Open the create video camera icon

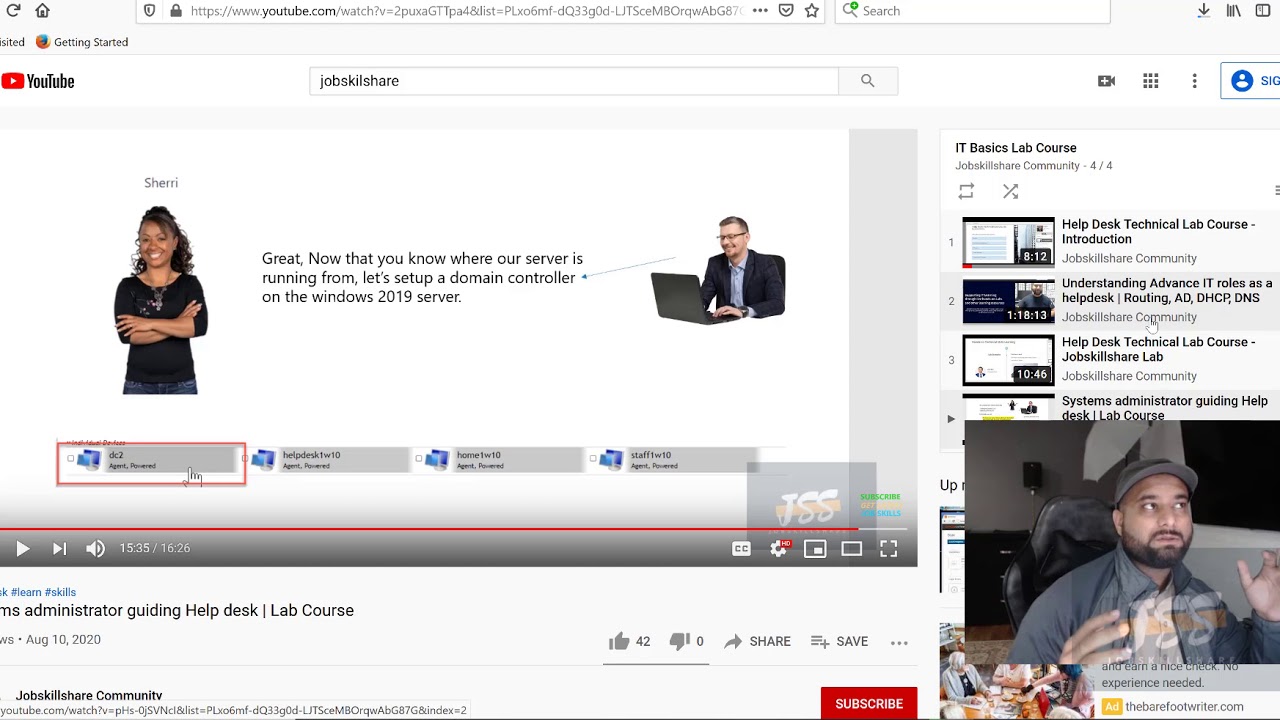click(x=1106, y=81)
